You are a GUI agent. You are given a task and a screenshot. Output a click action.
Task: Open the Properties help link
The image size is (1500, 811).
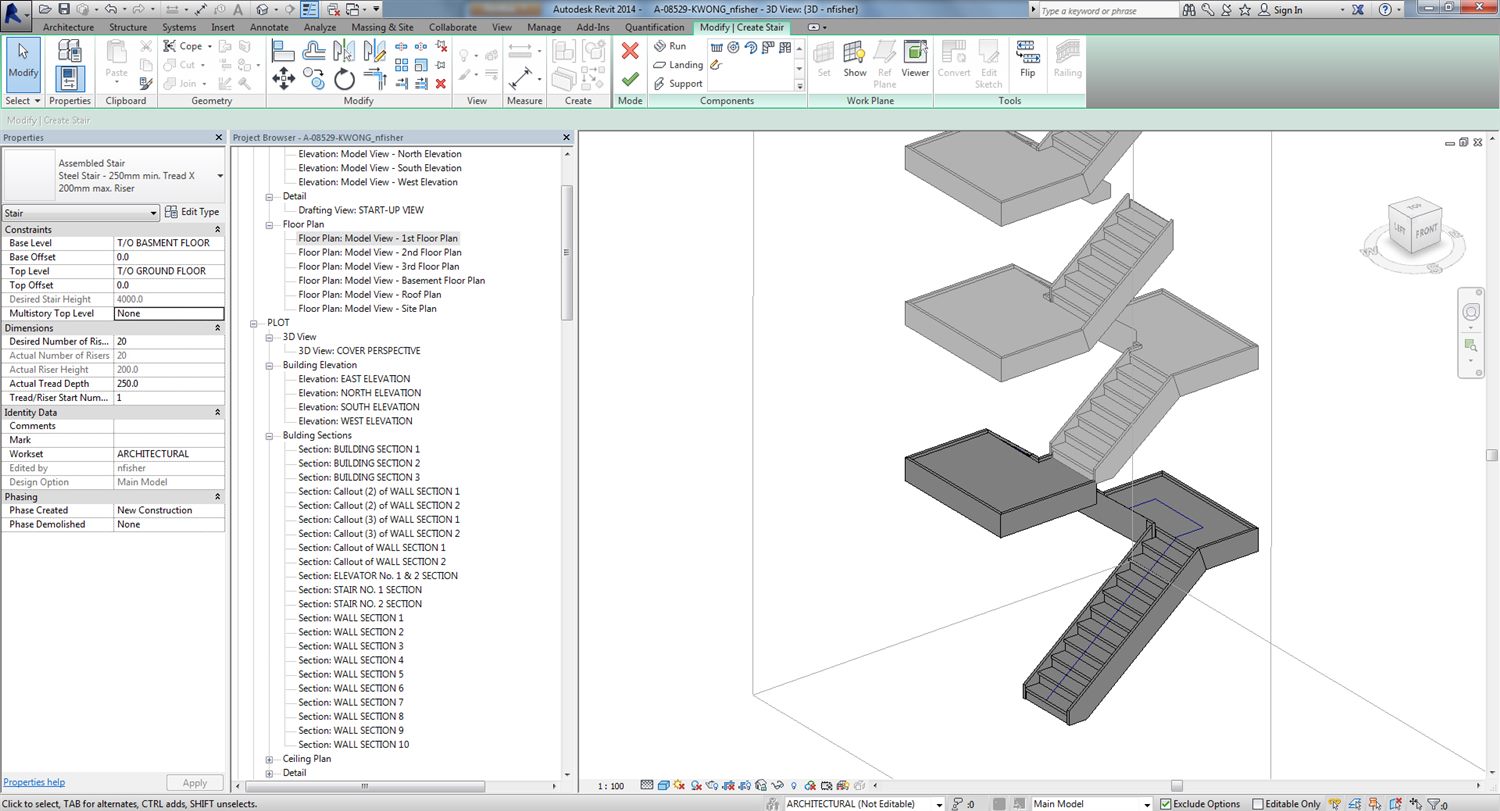[34, 782]
